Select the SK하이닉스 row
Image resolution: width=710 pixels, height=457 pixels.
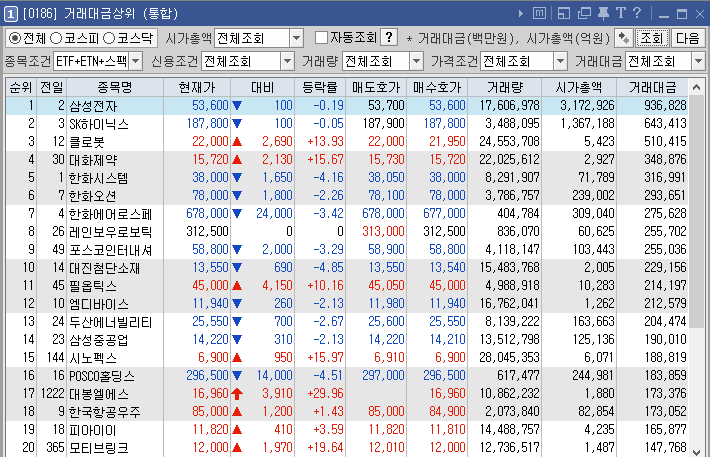pos(347,124)
